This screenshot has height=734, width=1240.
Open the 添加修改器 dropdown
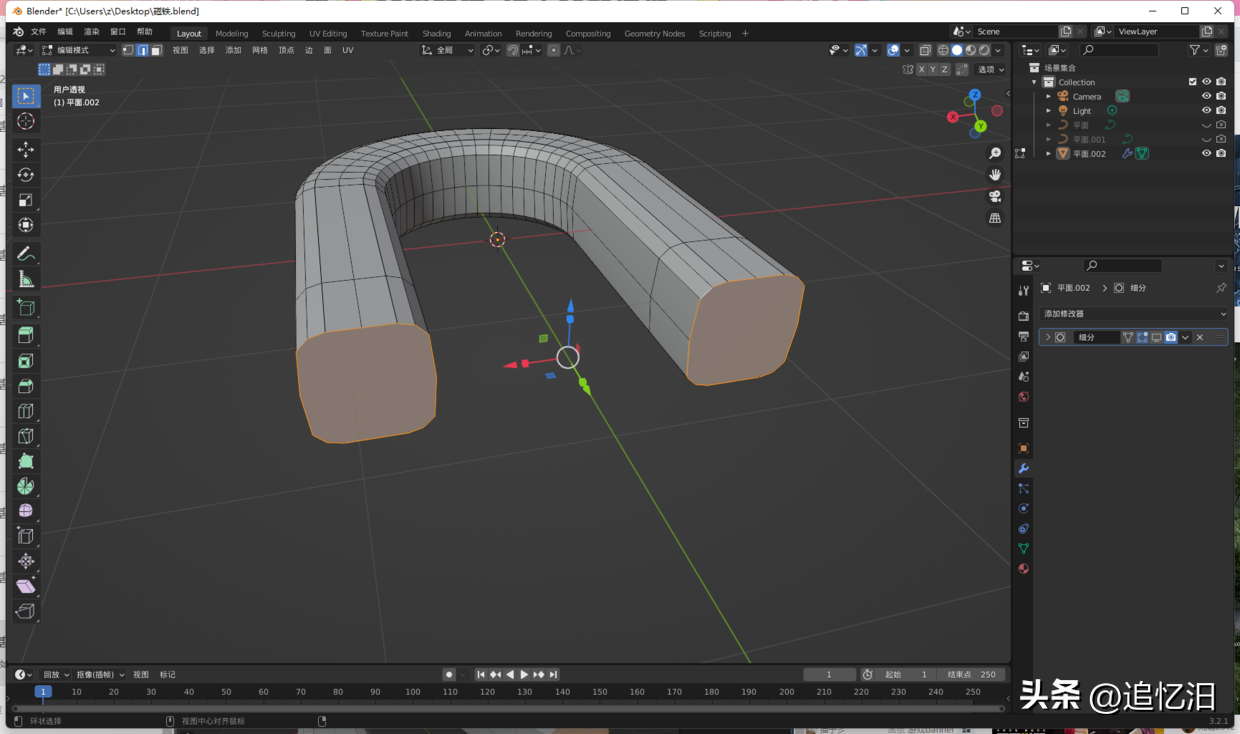click(x=1133, y=313)
